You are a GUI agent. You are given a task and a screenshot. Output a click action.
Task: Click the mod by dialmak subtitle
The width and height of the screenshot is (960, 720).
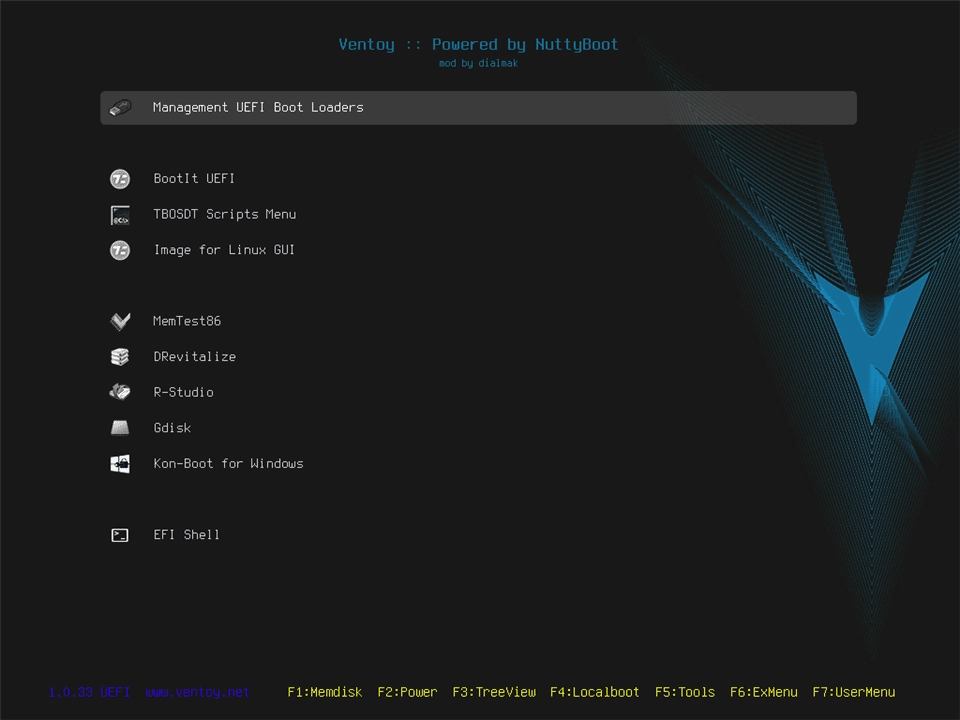click(478, 63)
